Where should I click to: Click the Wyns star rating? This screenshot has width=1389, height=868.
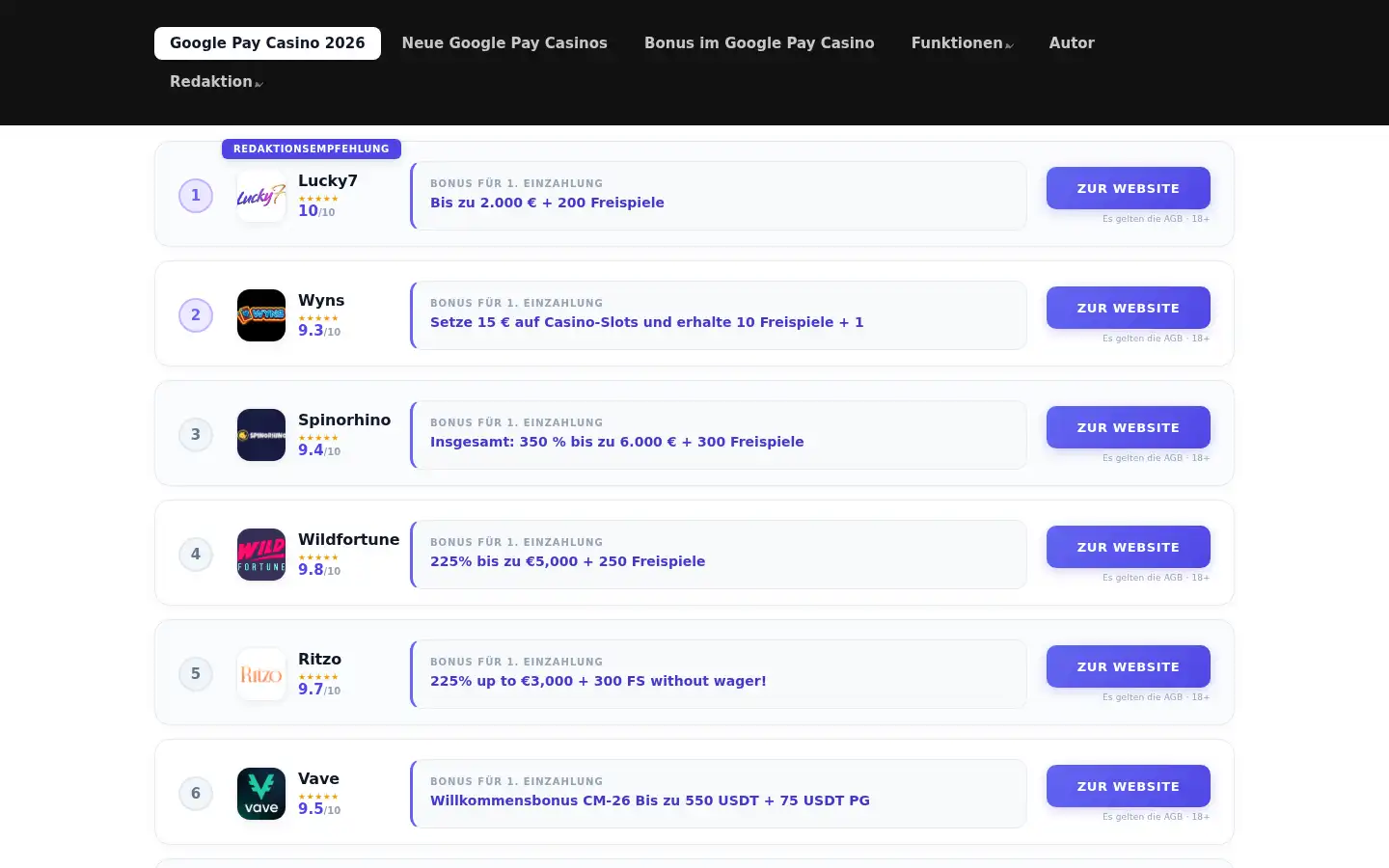point(318,318)
